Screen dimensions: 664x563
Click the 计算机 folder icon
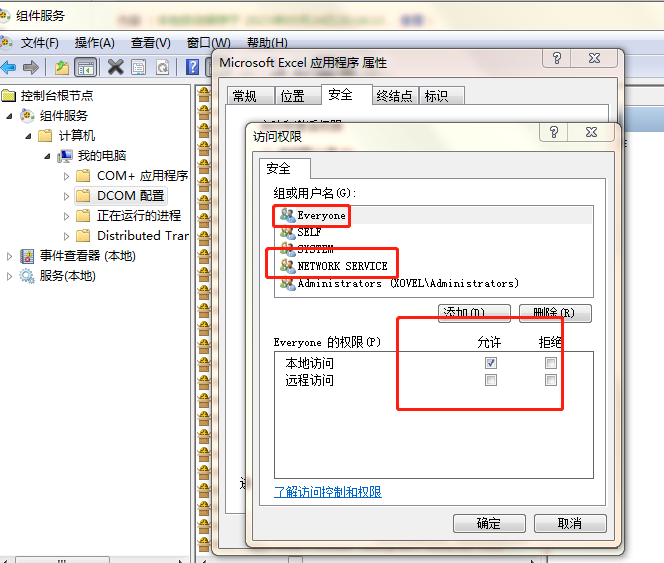(45, 136)
